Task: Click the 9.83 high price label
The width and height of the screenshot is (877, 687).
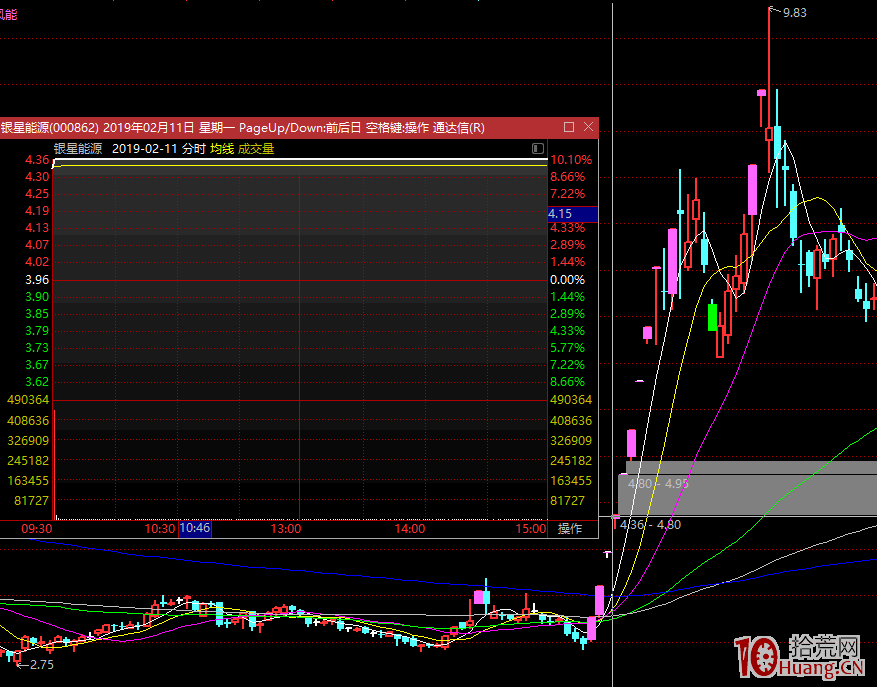Action: [794, 12]
